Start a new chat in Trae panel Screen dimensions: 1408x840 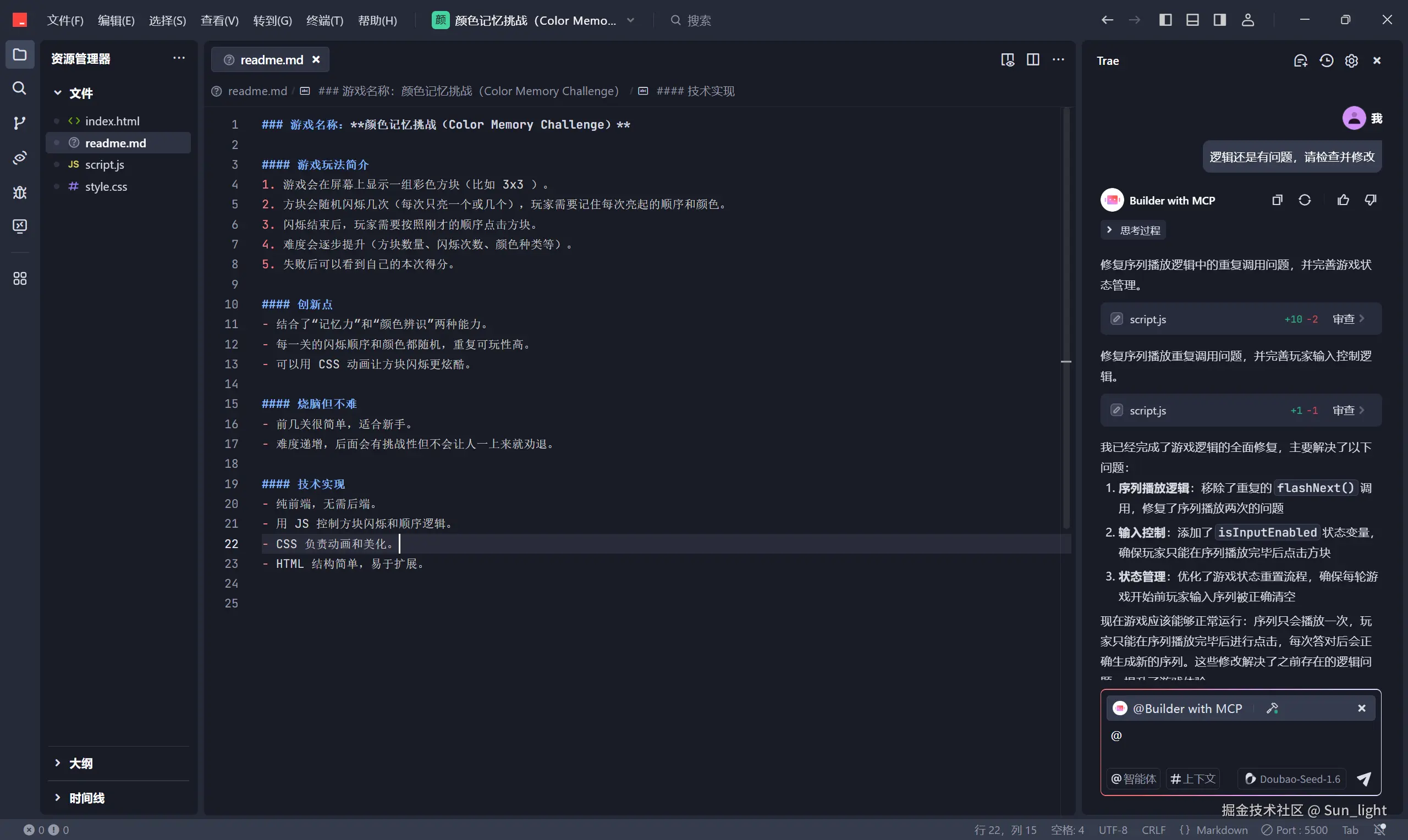(x=1300, y=60)
